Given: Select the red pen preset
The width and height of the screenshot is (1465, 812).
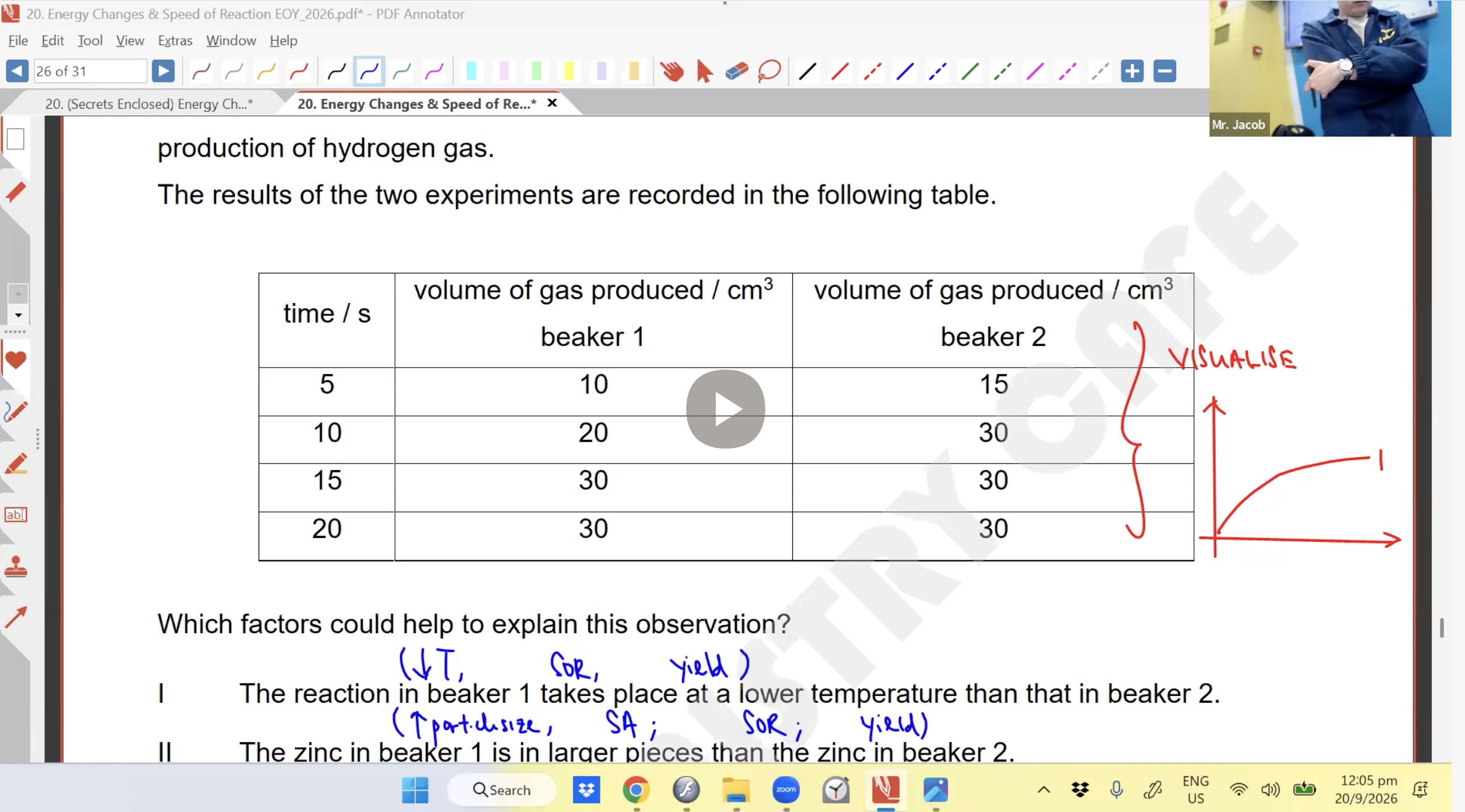Looking at the screenshot, I should coord(299,72).
